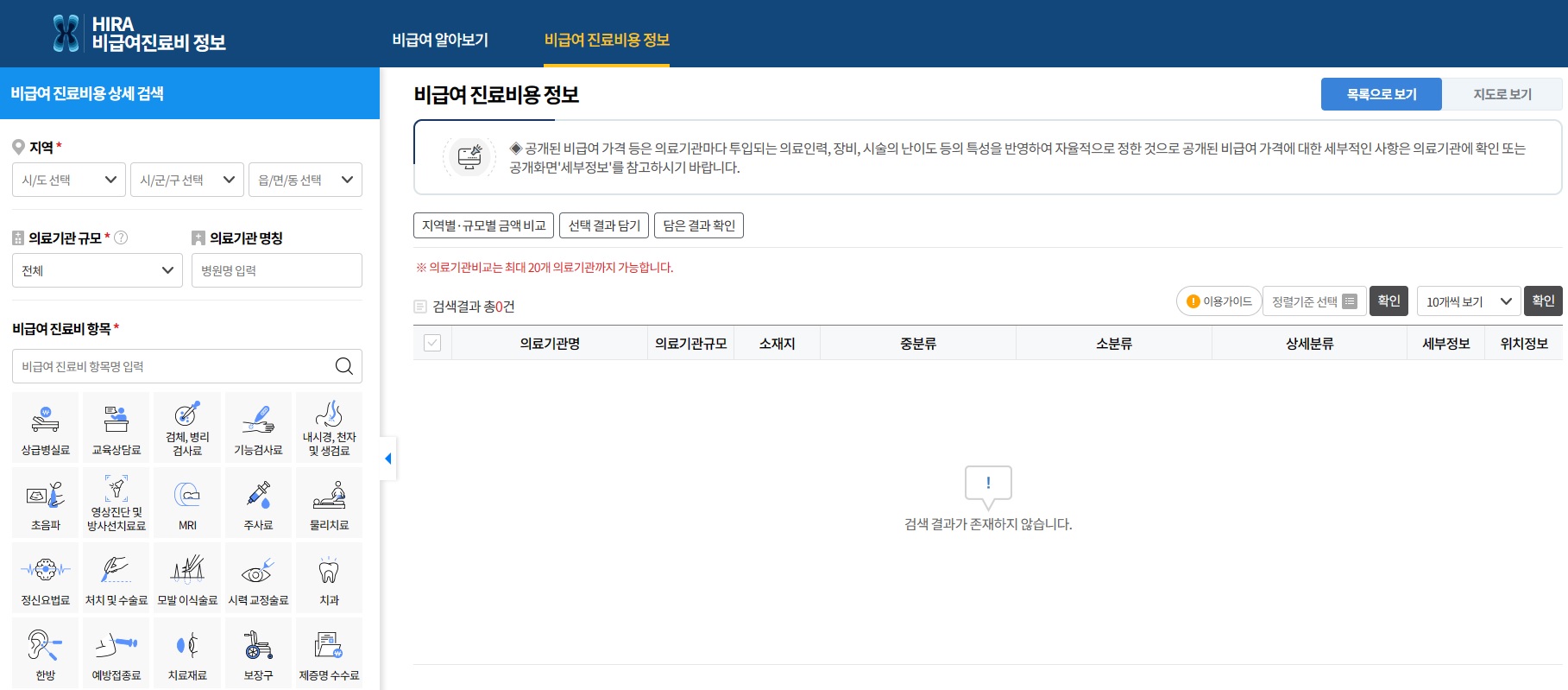The image size is (1568, 690).
Task: Choose the 검체, 병리 검사료 category
Action: [x=187, y=427]
